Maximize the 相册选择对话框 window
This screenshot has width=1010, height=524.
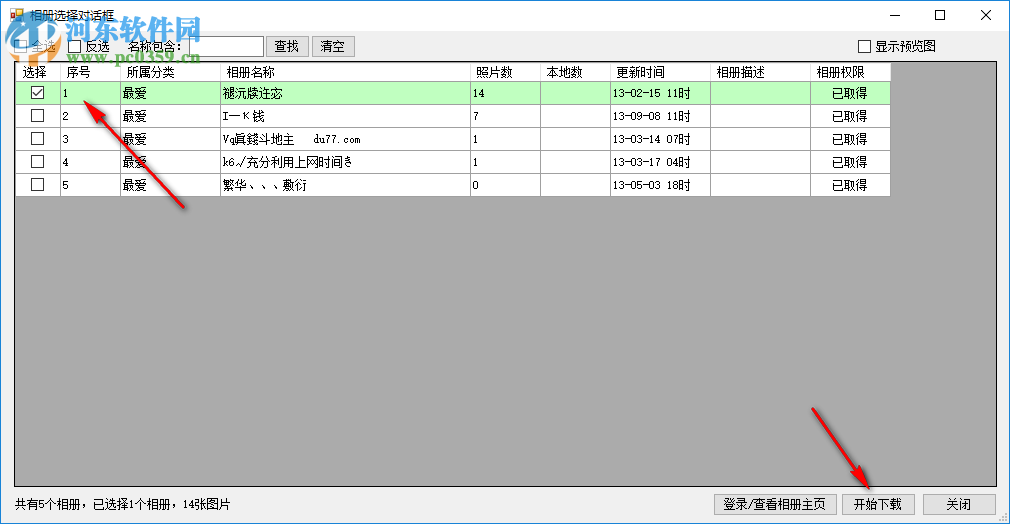940,15
